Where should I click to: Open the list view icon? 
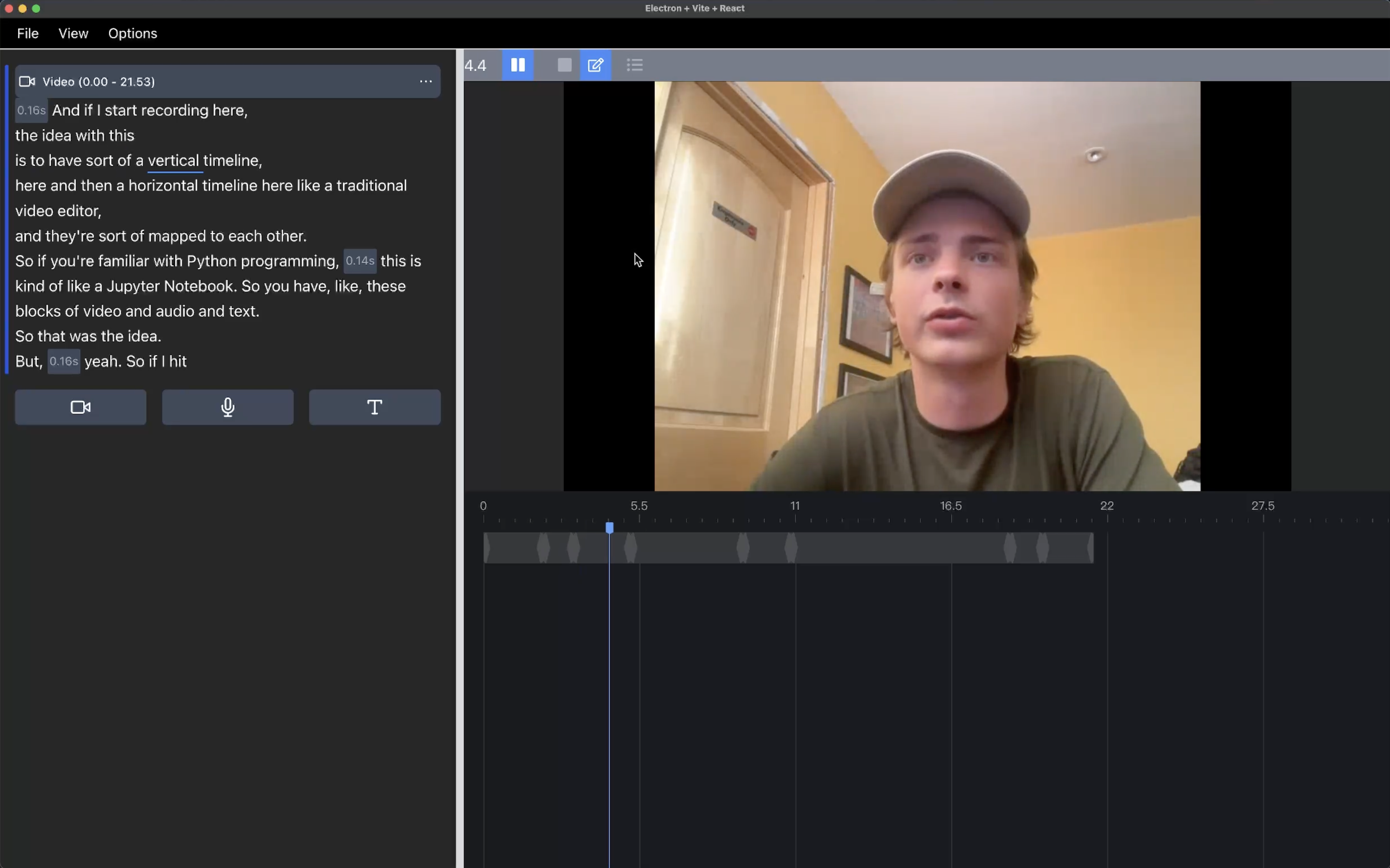click(x=634, y=65)
